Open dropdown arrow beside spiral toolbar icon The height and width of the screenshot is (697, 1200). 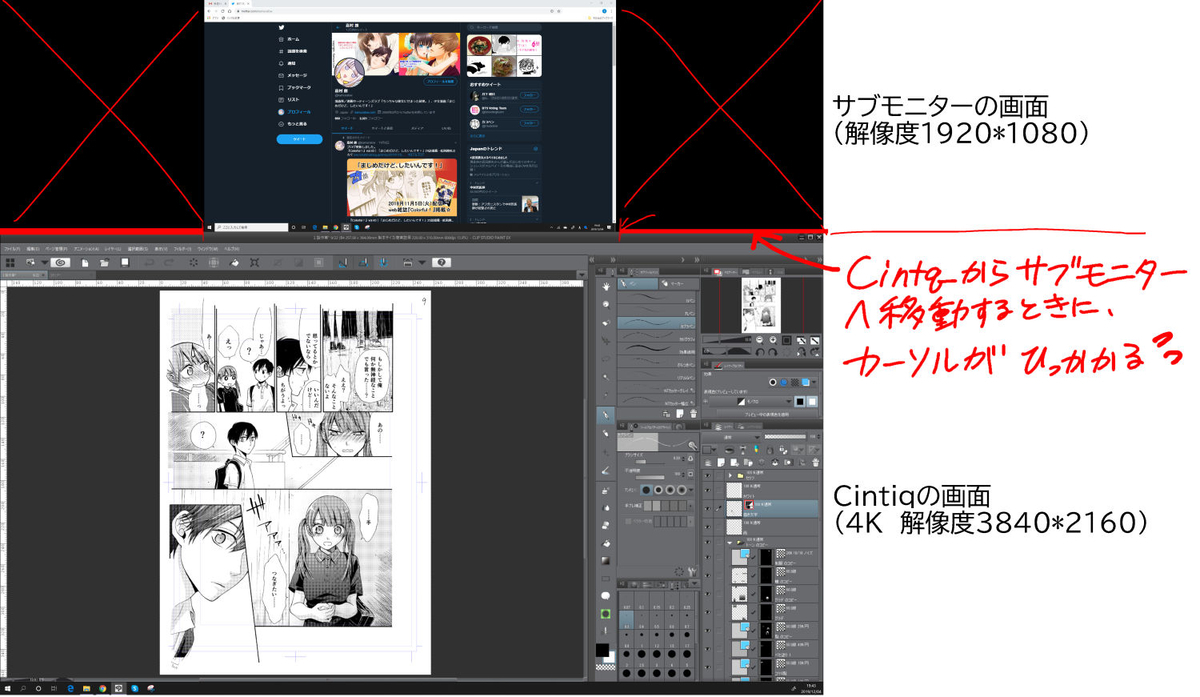pyautogui.click(x=44, y=262)
